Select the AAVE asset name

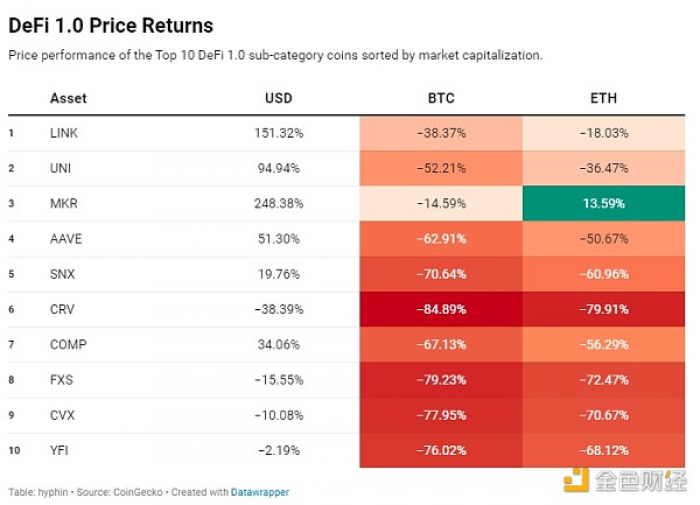[x=66, y=239]
